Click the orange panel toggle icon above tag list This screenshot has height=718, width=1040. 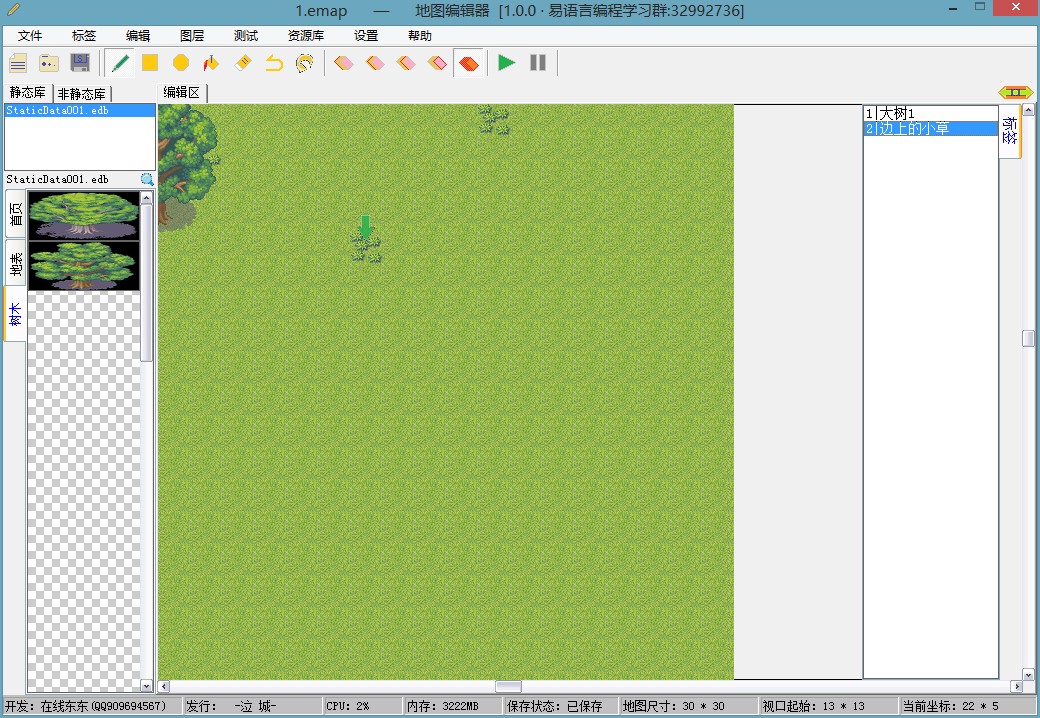pyautogui.click(x=1015, y=92)
